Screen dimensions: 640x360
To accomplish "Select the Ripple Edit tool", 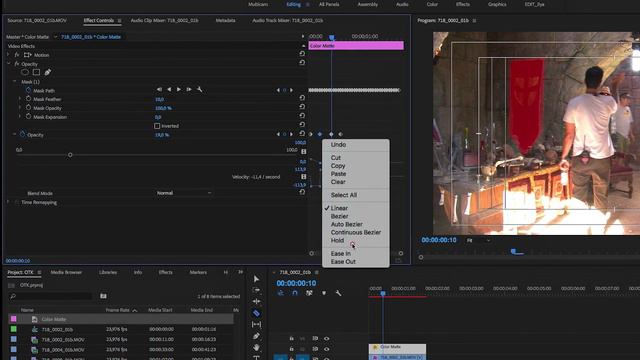I will pos(256,301).
